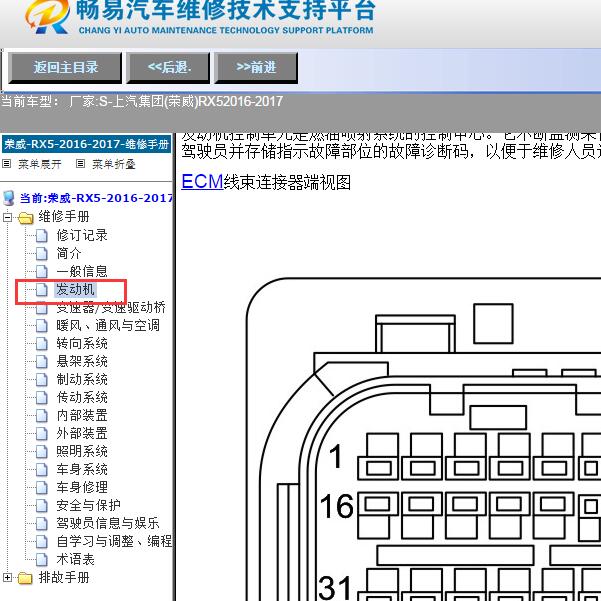
Task: Select the current vehicle computer icon
Action: click(8, 198)
